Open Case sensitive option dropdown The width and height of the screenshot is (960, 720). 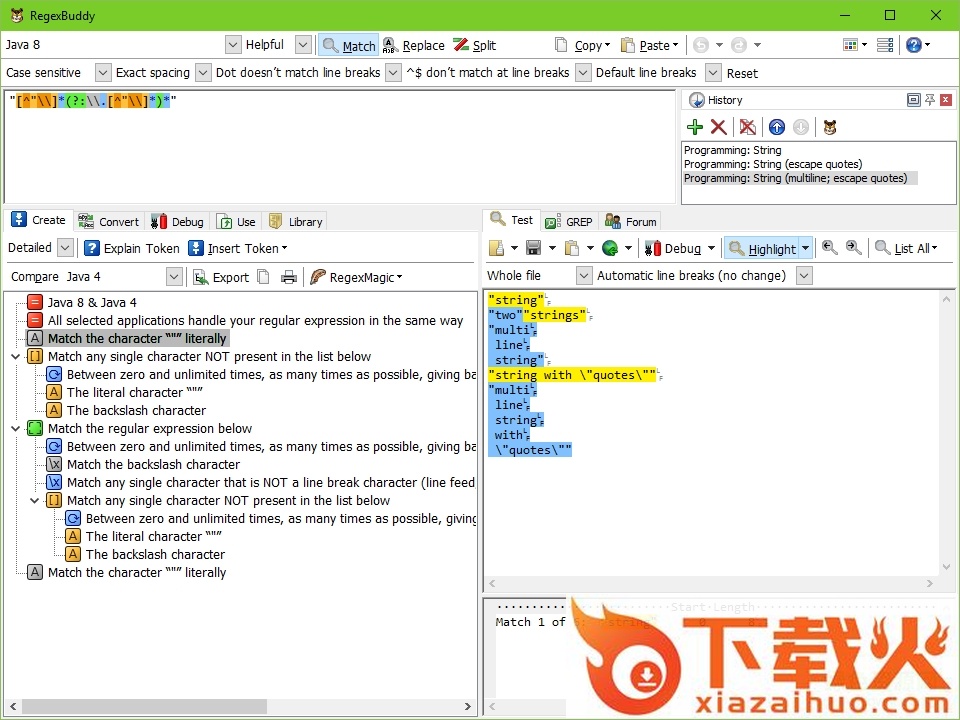click(x=103, y=73)
